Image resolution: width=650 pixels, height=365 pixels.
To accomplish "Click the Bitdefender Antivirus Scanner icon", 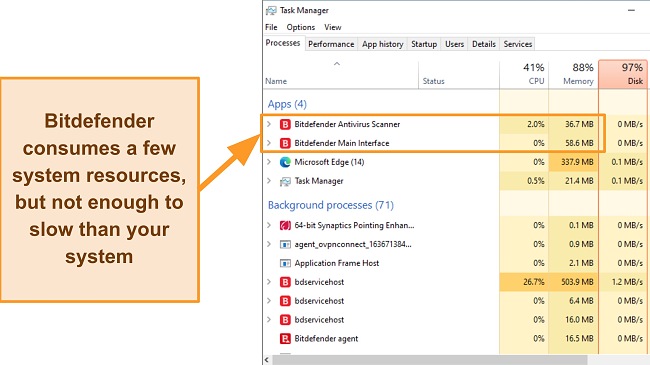I will click(x=285, y=124).
